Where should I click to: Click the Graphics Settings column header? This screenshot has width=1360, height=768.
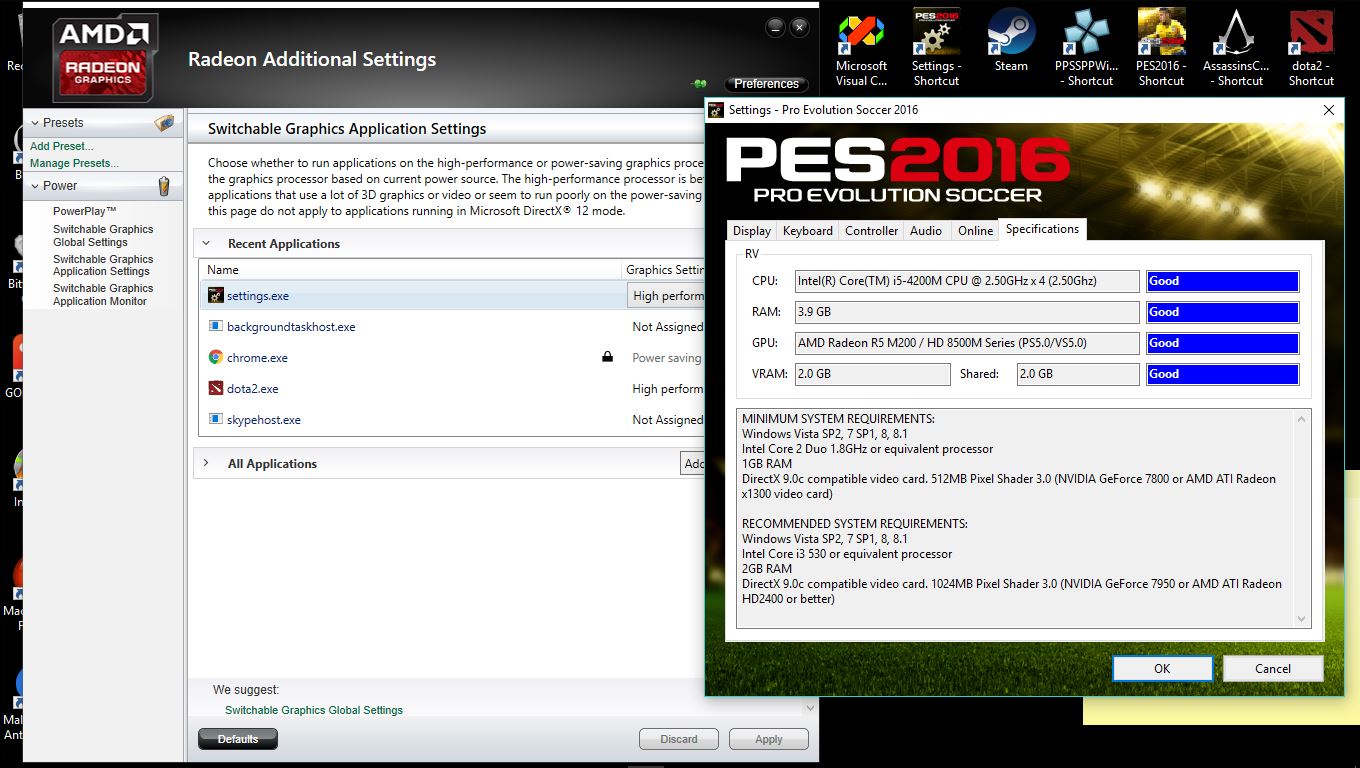tap(664, 270)
